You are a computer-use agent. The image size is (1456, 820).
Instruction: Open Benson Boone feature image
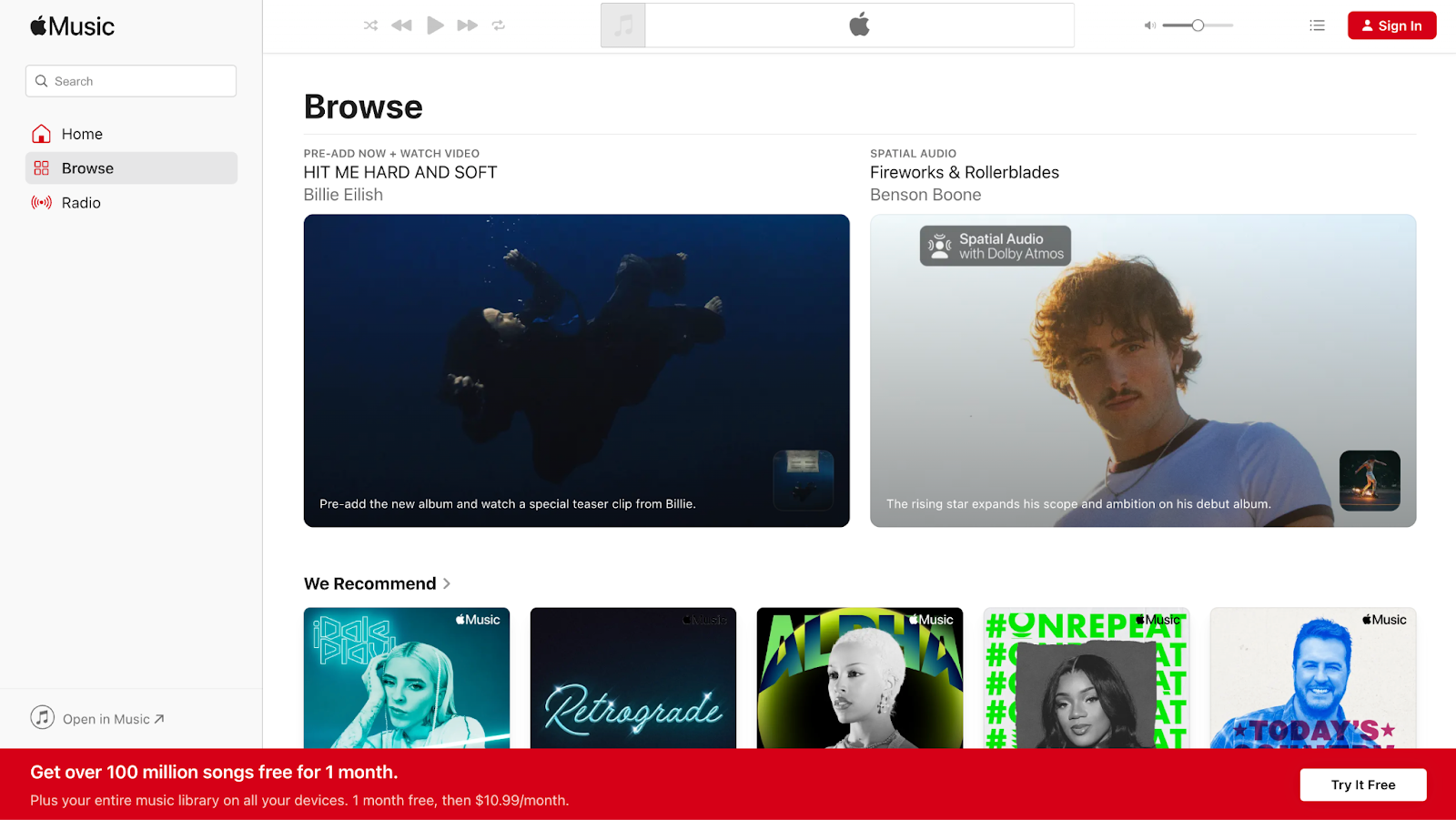click(1143, 370)
